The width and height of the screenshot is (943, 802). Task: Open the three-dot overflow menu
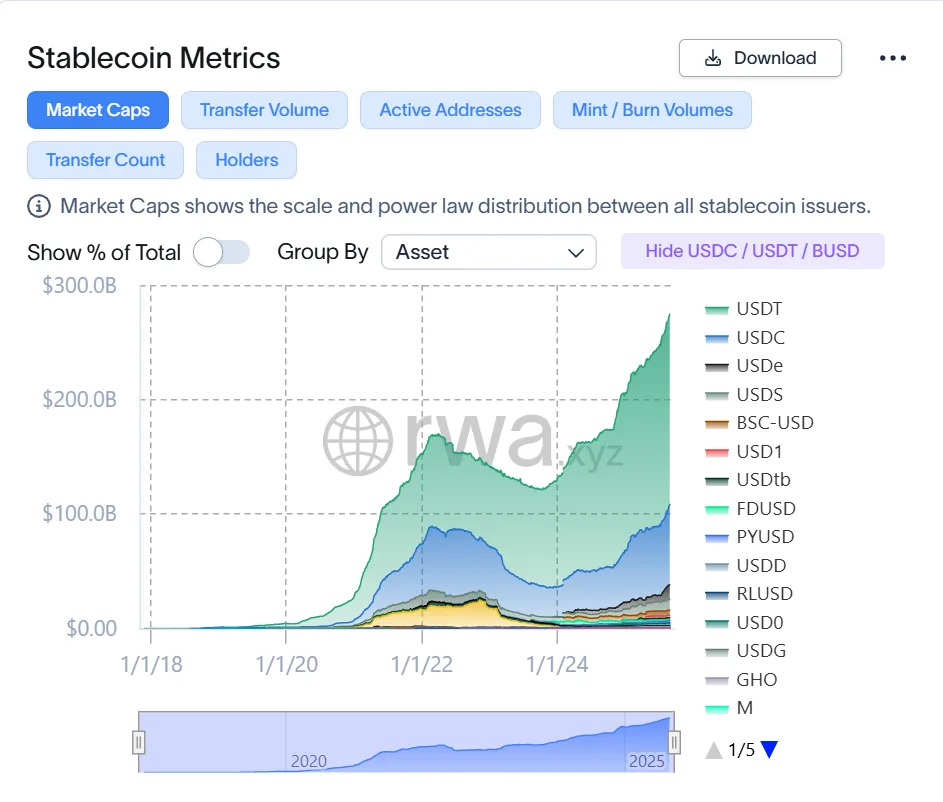[892, 58]
